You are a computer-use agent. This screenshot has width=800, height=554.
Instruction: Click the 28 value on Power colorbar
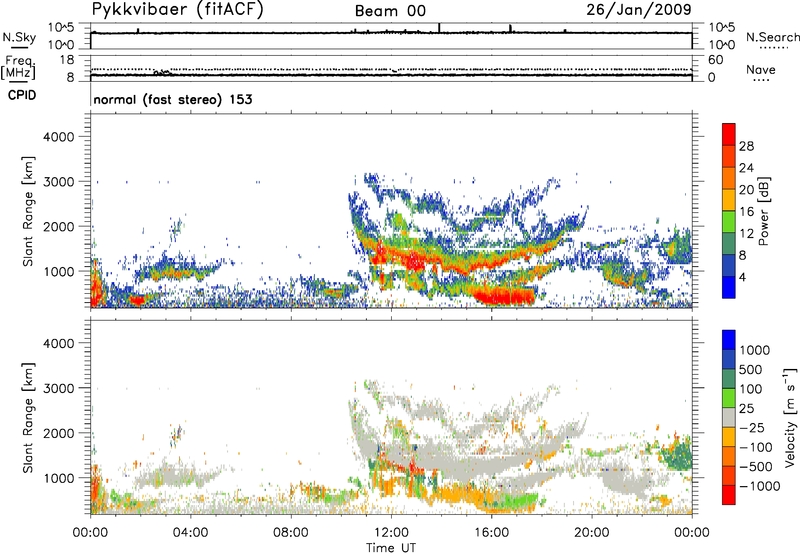coord(746,146)
